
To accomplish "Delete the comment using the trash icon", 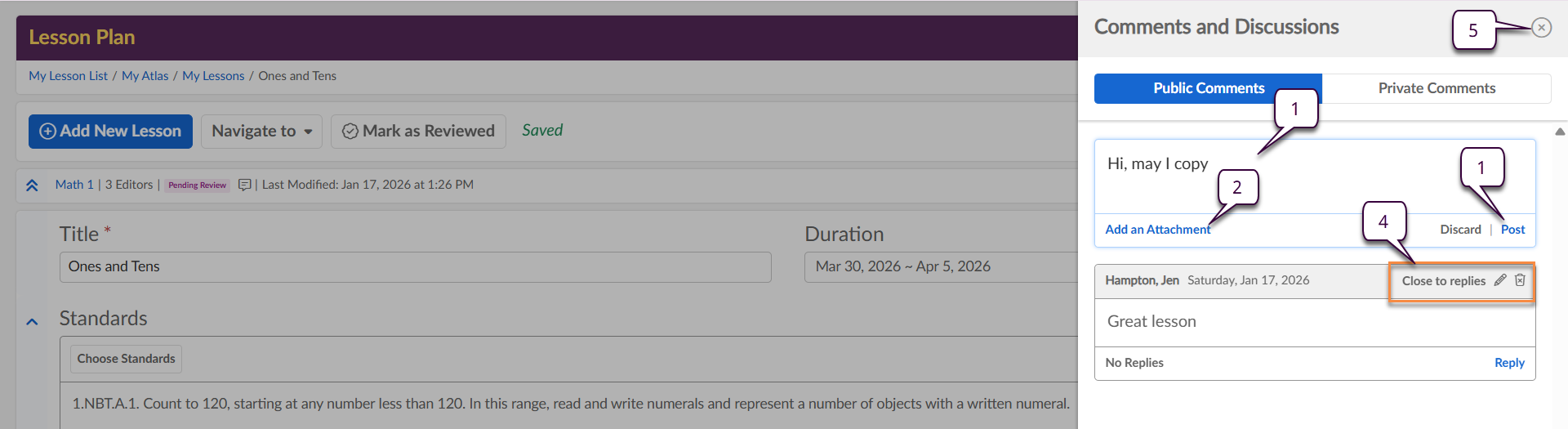I will (x=1520, y=280).
